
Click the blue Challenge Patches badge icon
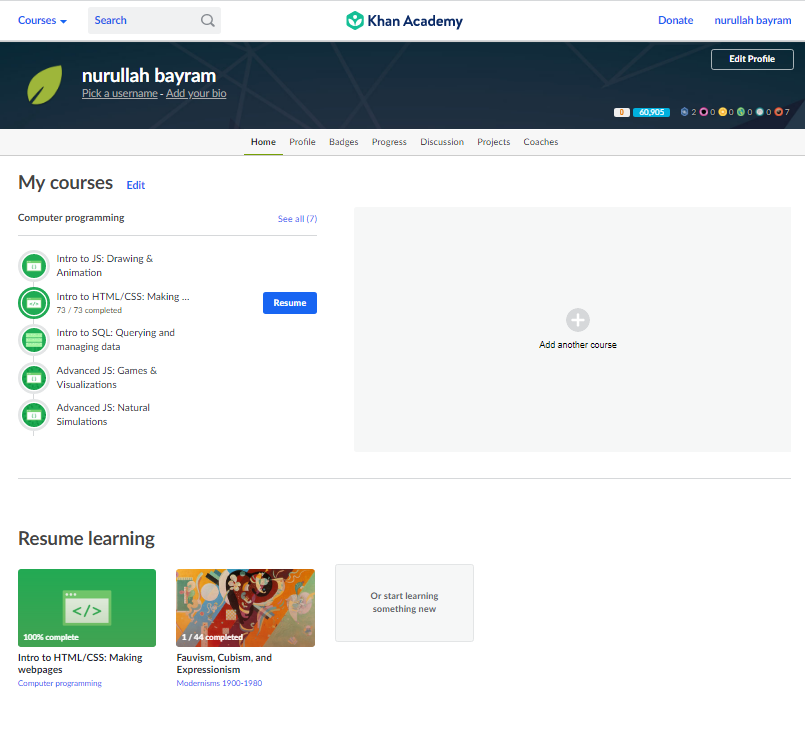(x=684, y=112)
